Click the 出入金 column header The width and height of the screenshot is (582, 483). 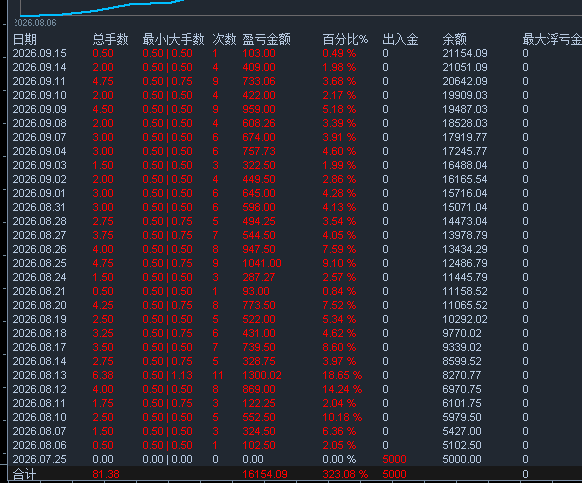[x=400, y=39]
